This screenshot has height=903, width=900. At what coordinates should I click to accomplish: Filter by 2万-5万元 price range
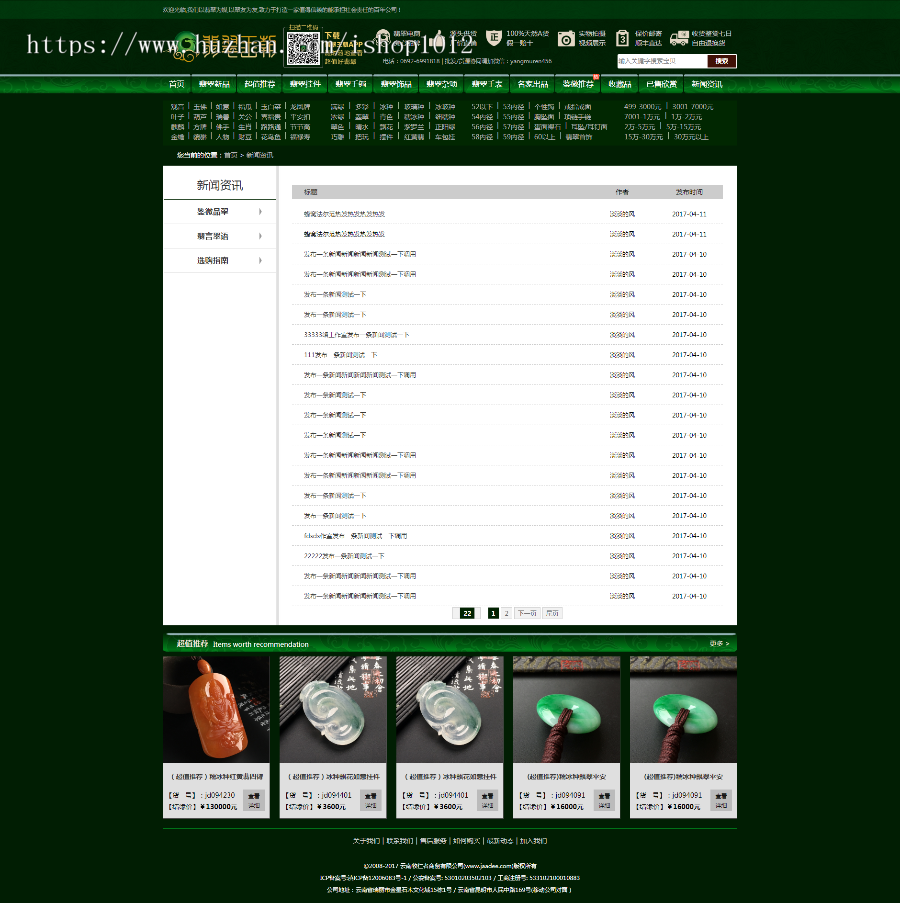(x=639, y=127)
